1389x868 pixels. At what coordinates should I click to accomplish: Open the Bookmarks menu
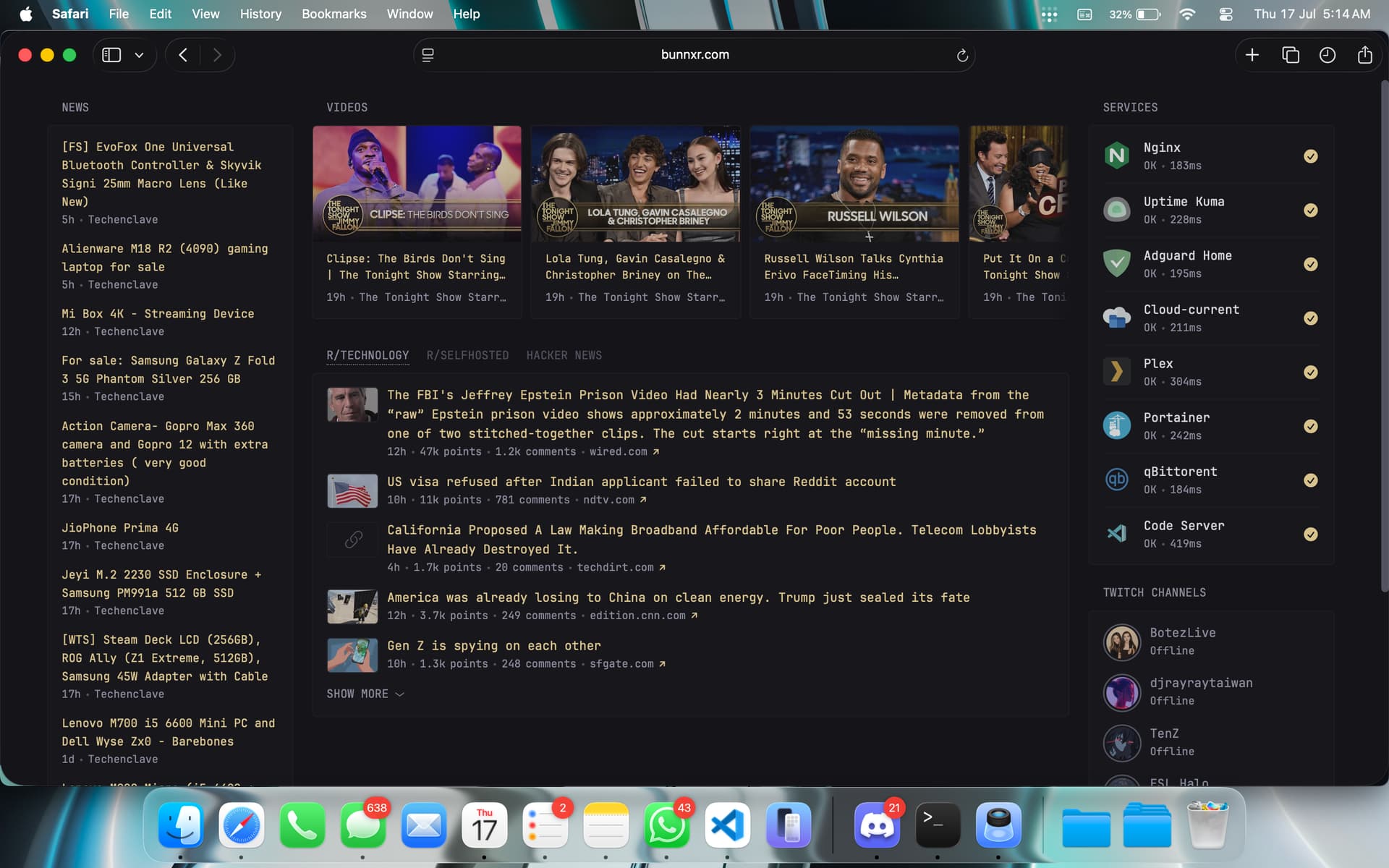click(x=334, y=14)
